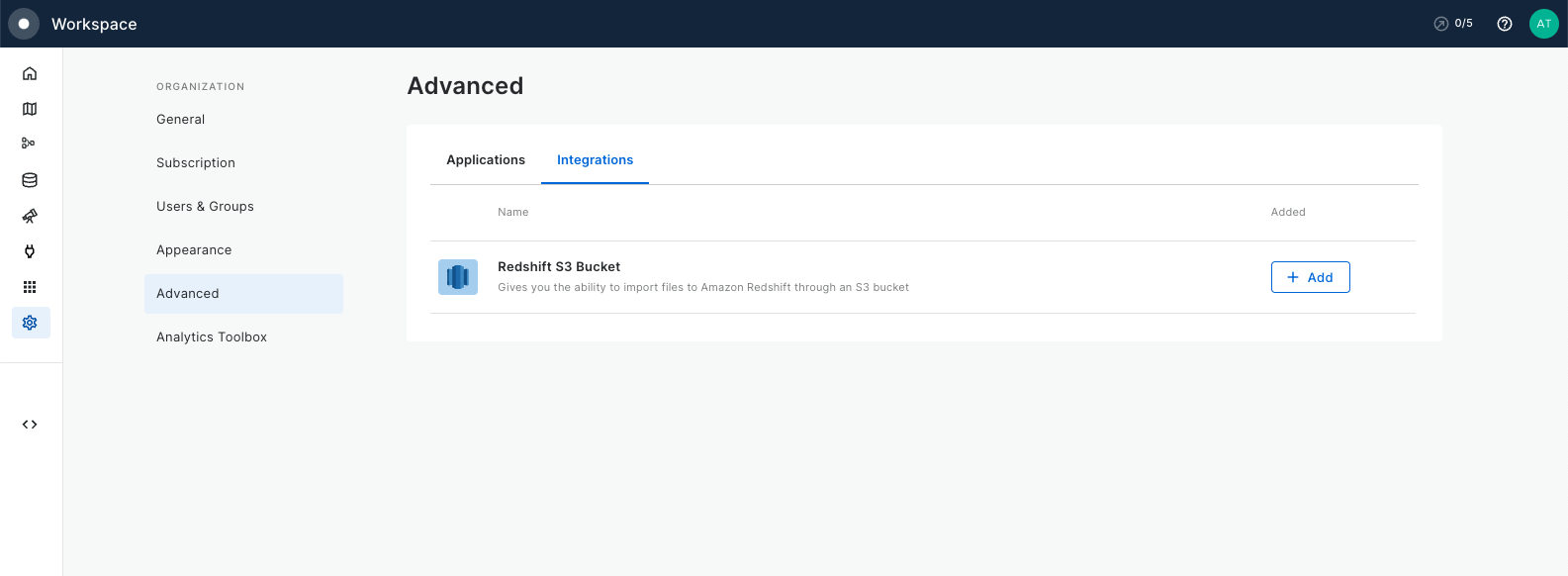The image size is (1568, 576).
Task: Open Connections plug icon
Action: [30, 251]
